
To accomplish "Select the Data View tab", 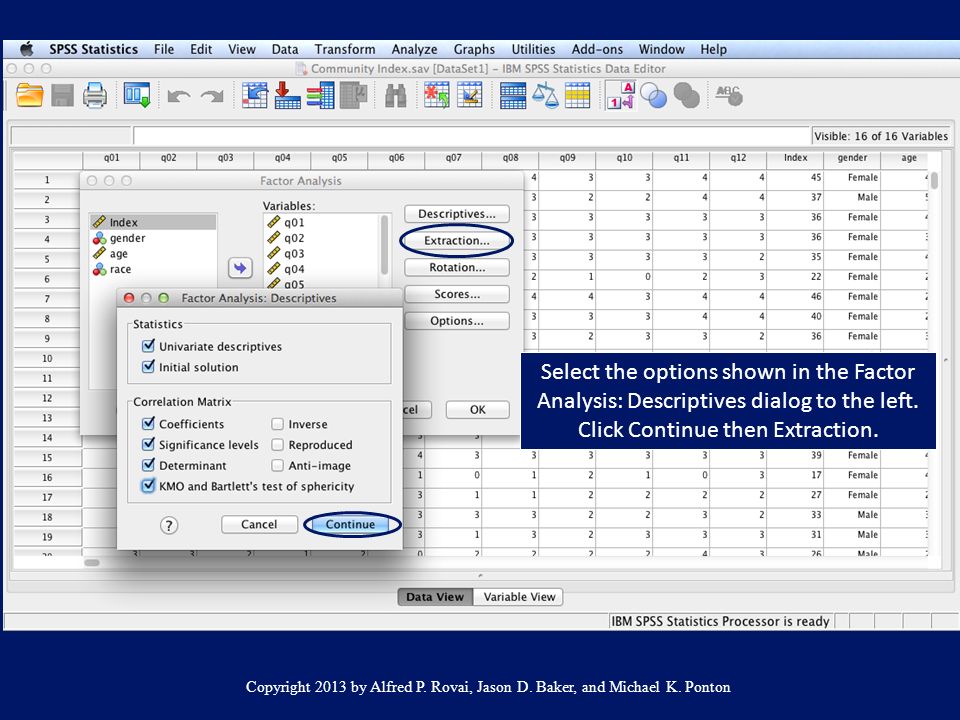I will pos(435,596).
